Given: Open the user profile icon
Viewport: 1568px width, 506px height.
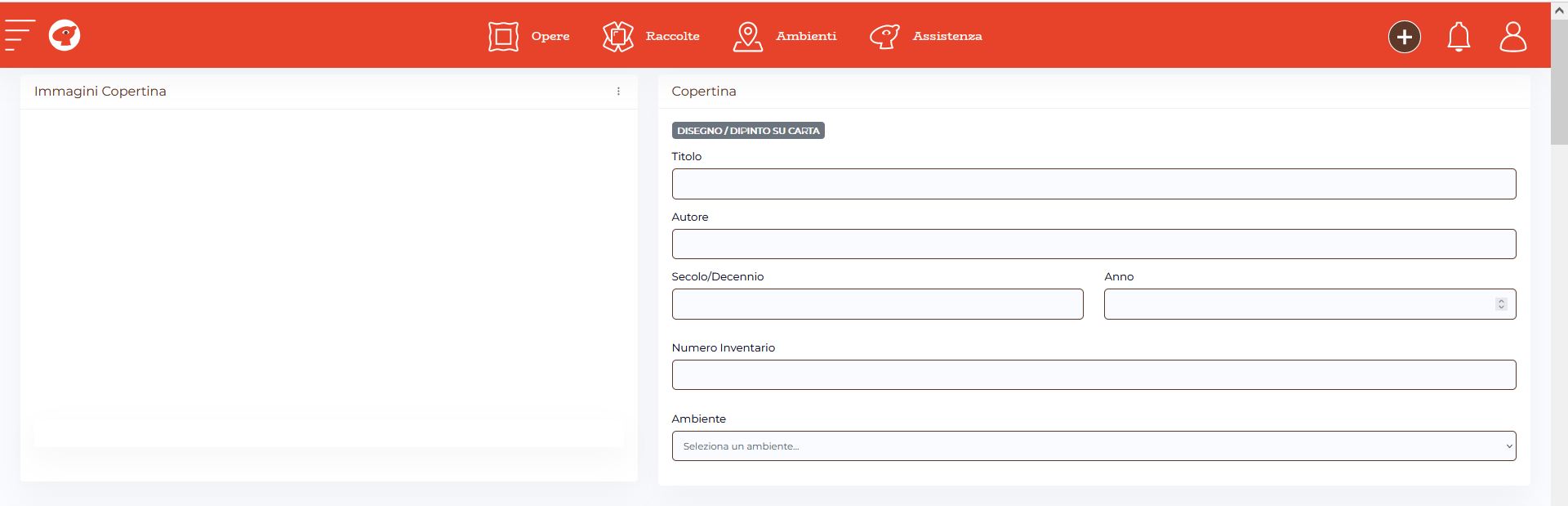Looking at the screenshot, I should (x=1512, y=37).
